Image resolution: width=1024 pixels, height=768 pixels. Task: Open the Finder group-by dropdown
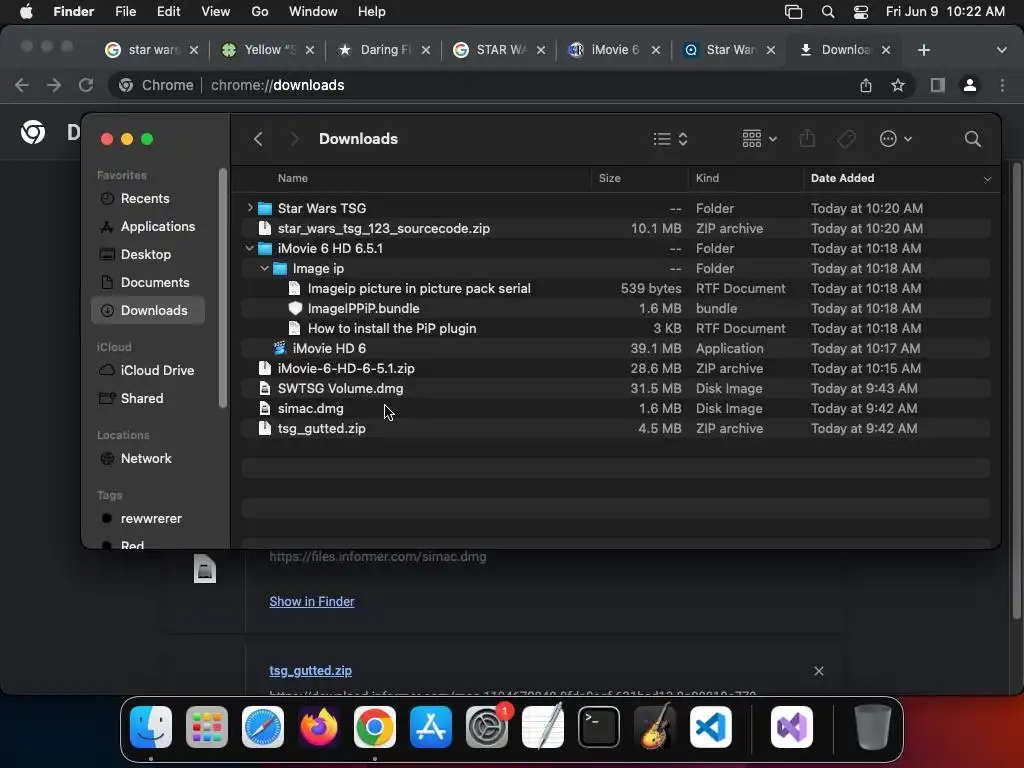(760, 139)
